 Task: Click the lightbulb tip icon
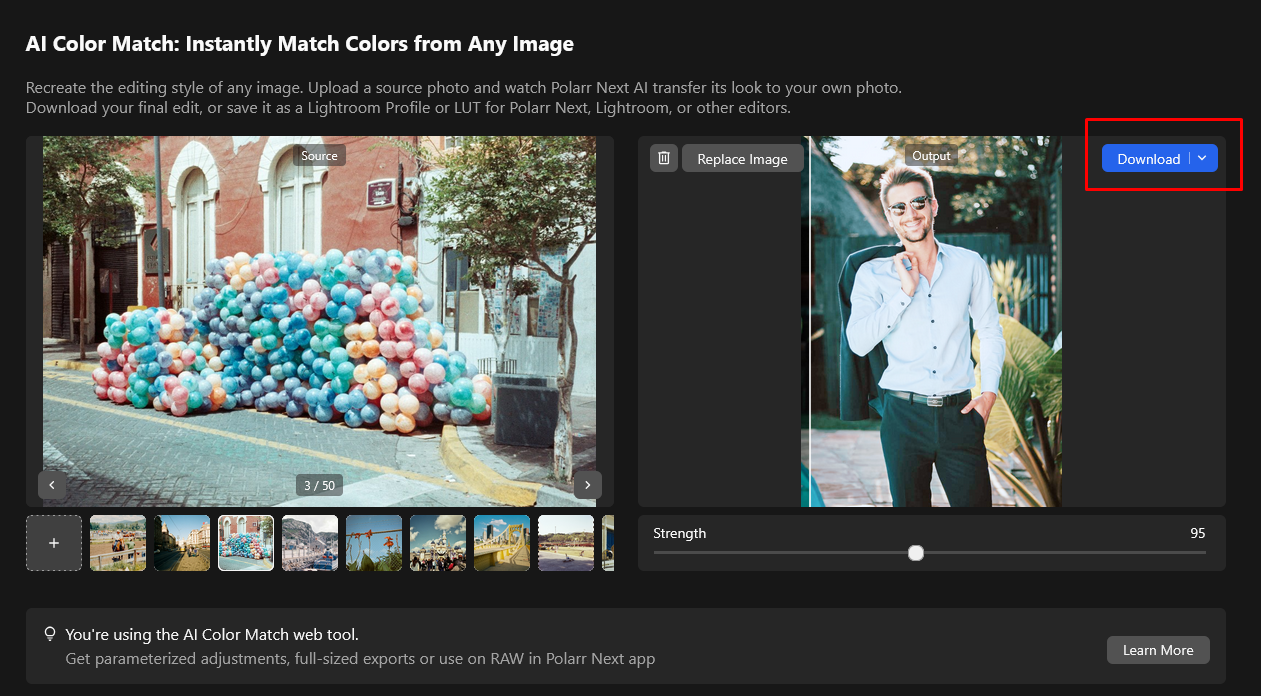tap(49, 634)
